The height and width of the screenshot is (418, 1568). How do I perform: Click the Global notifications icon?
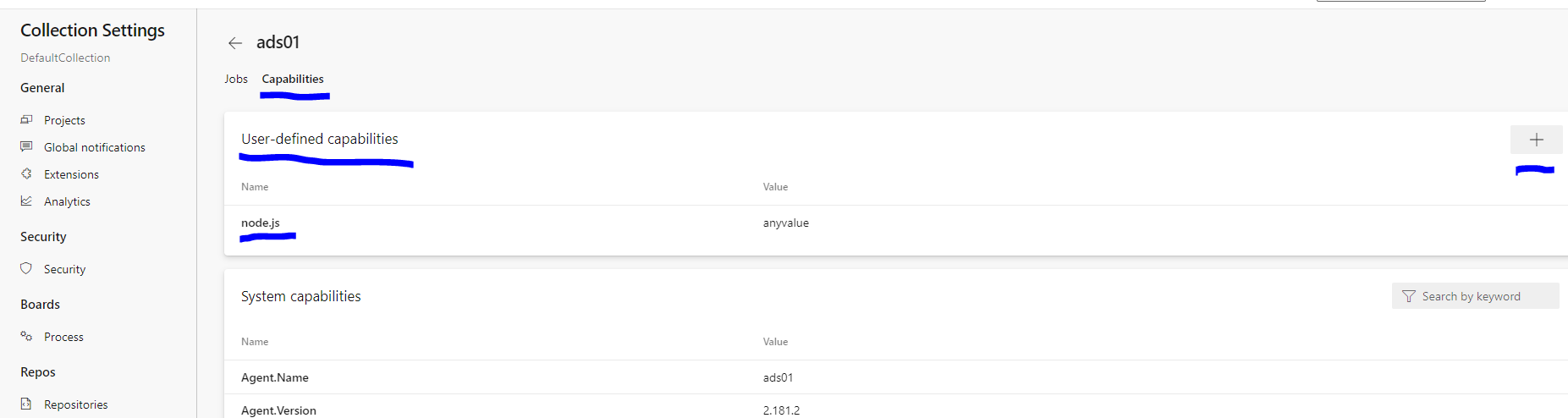pos(27,147)
